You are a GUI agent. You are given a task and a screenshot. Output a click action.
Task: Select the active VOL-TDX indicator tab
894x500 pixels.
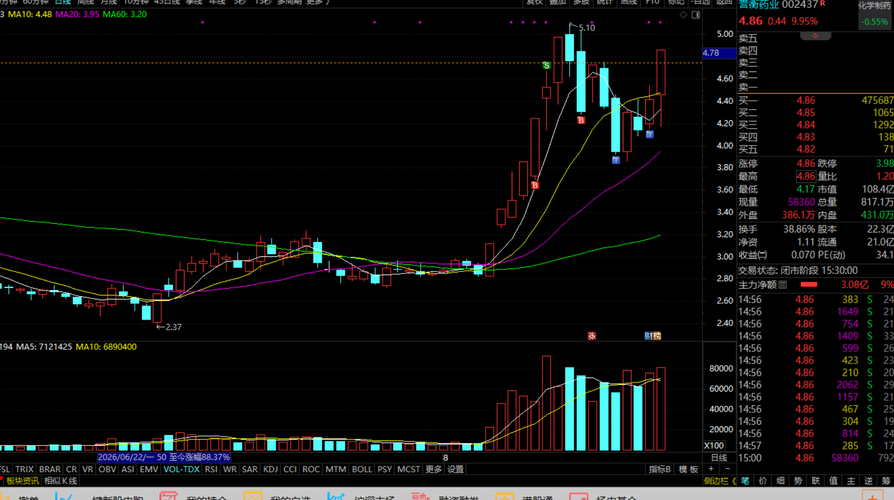(x=181, y=469)
